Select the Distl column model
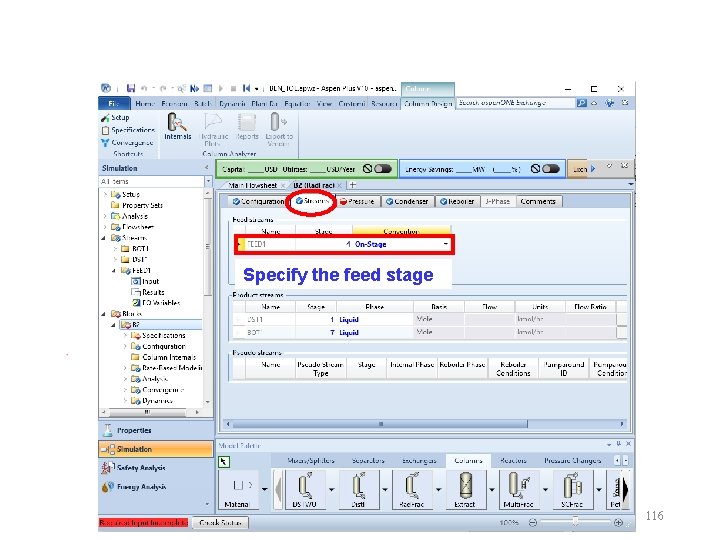 point(359,490)
